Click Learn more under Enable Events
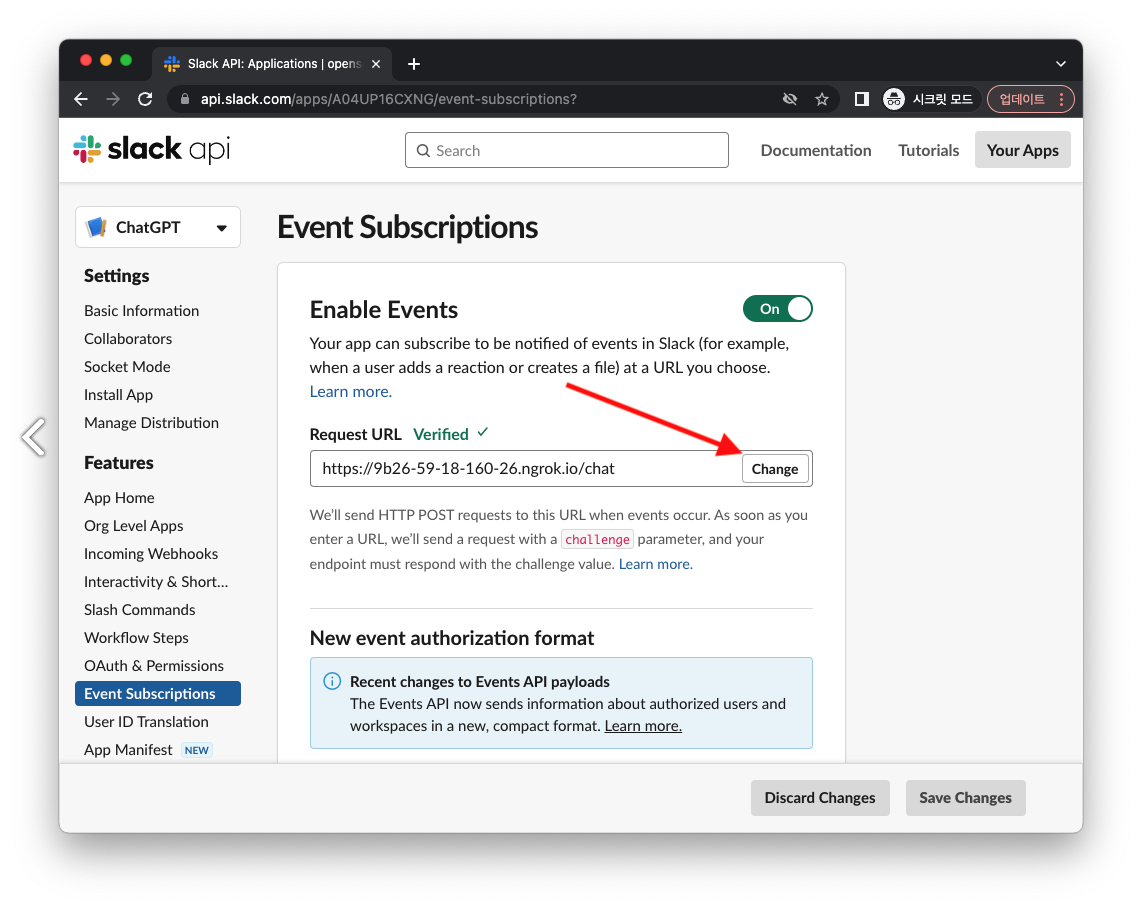This screenshot has width=1136, height=901. (x=351, y=392)
